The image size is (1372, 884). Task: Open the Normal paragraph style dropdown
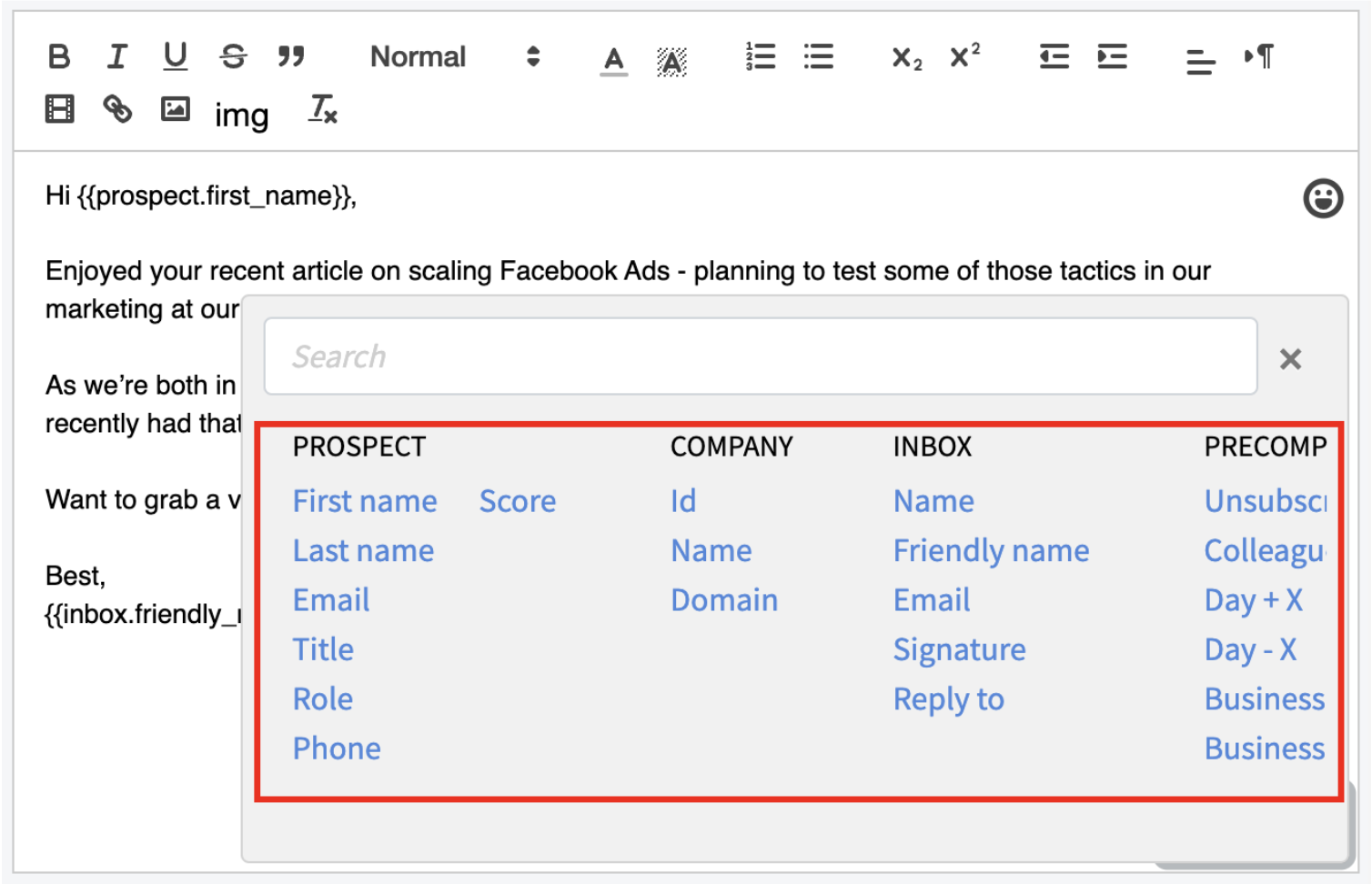click(417, 56)
